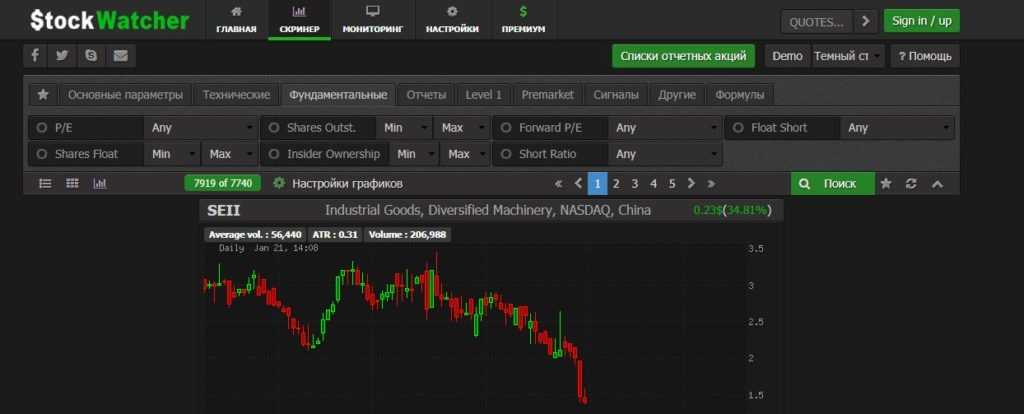The width and height of the screenshot is (1024, 414).
Task: Click the Sign in / up button
Action: (x=921, y=21)
